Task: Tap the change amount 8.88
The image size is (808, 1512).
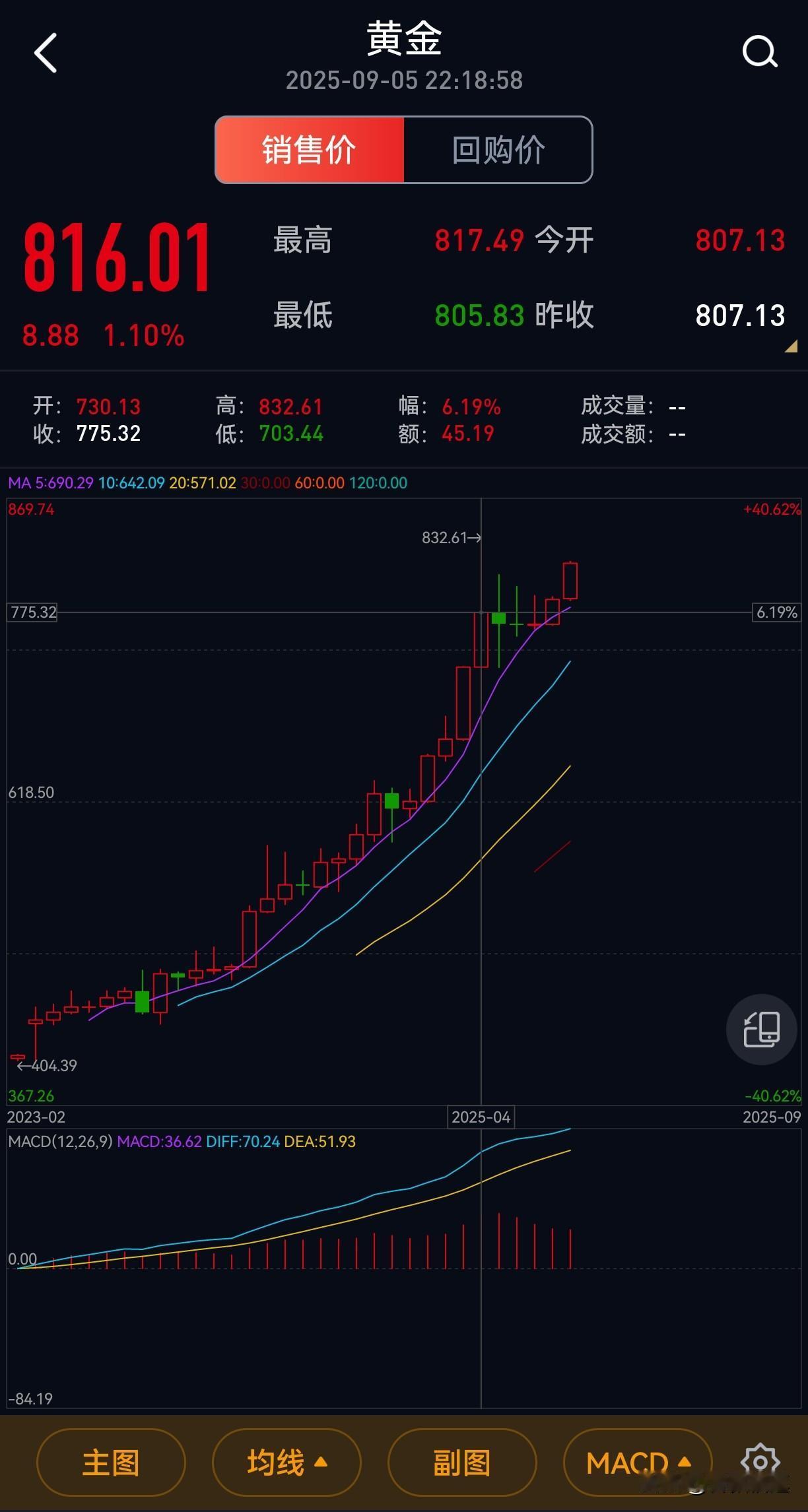Action: [x=51, y=335]
